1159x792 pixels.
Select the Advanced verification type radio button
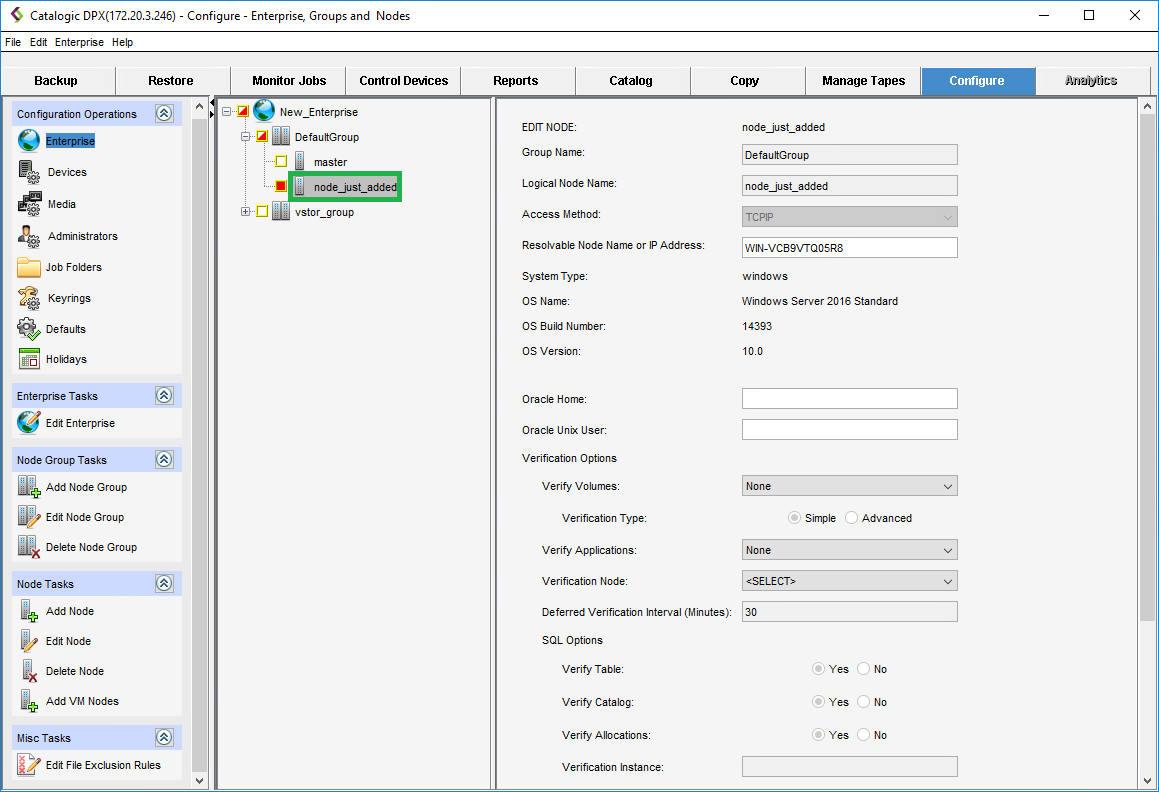click(852, 518)
